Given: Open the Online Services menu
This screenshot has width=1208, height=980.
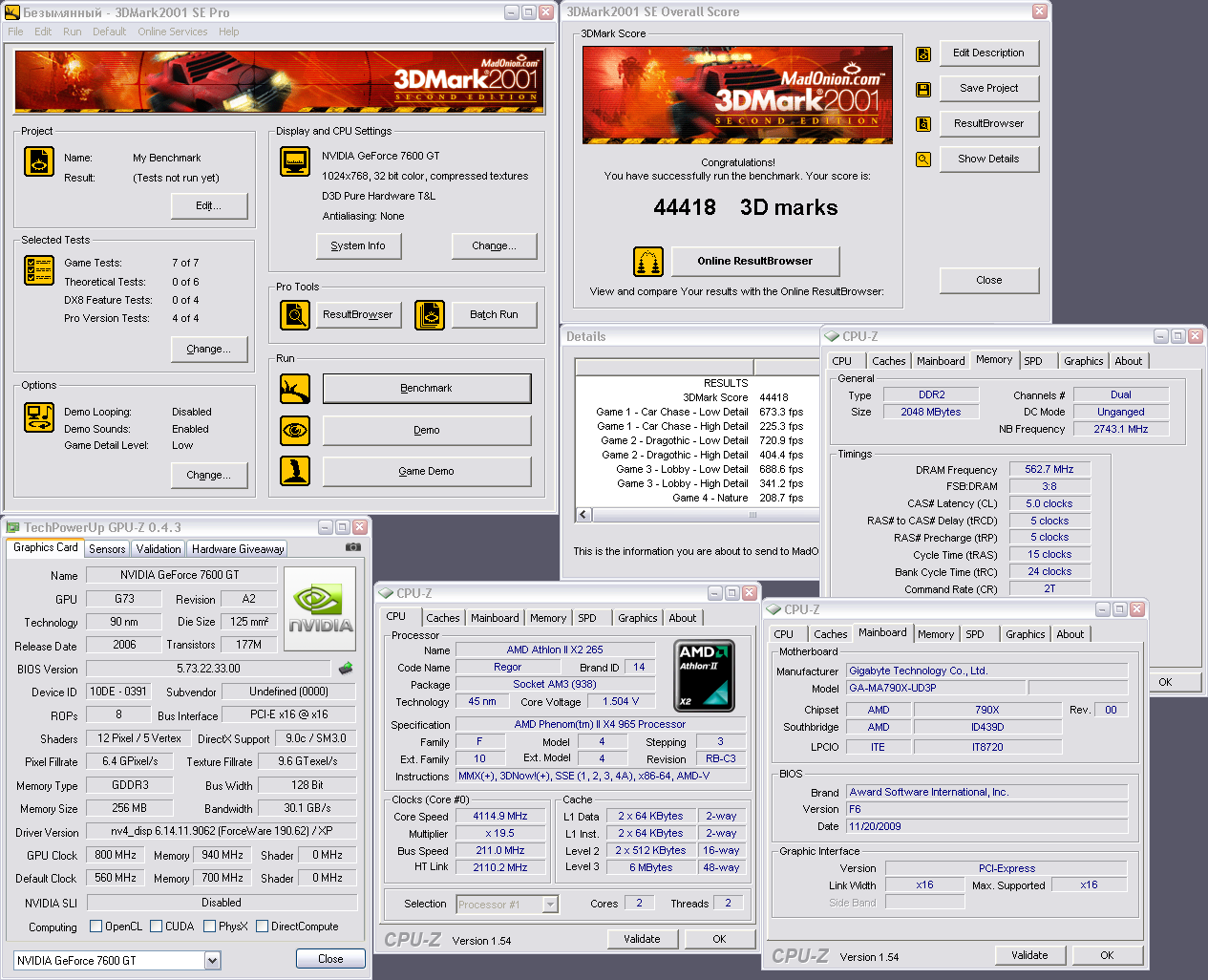Looking at the screenshot, I should pos(173,32).
